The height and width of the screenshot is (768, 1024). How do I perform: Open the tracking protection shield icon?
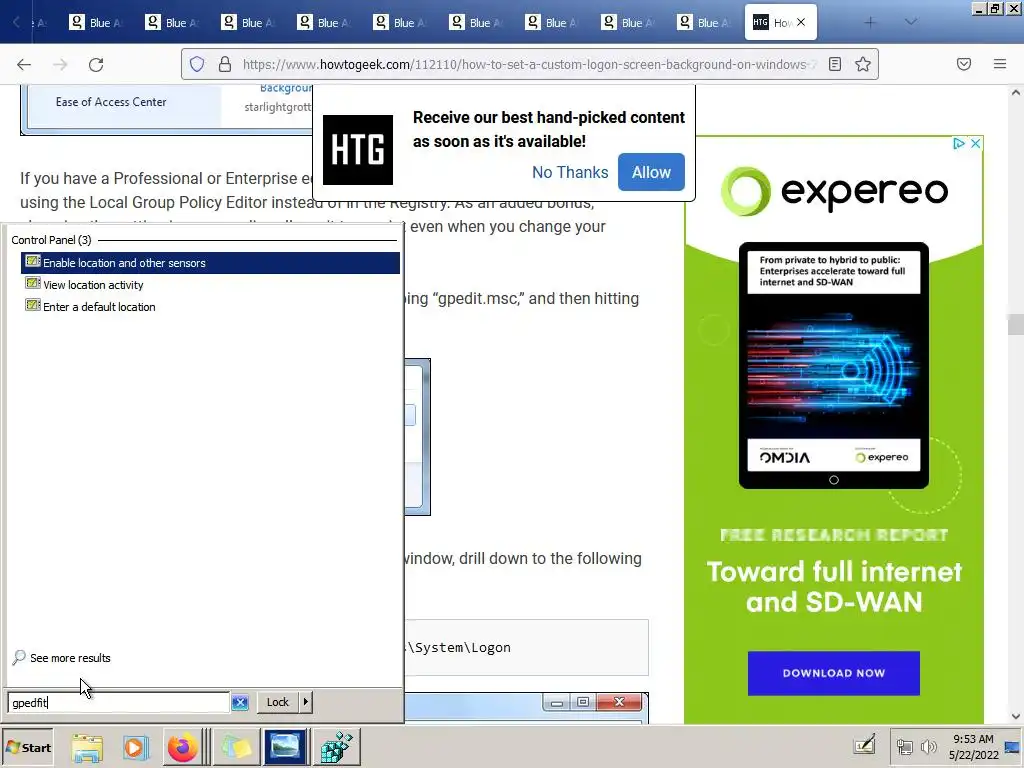click(x=197, y=64)
